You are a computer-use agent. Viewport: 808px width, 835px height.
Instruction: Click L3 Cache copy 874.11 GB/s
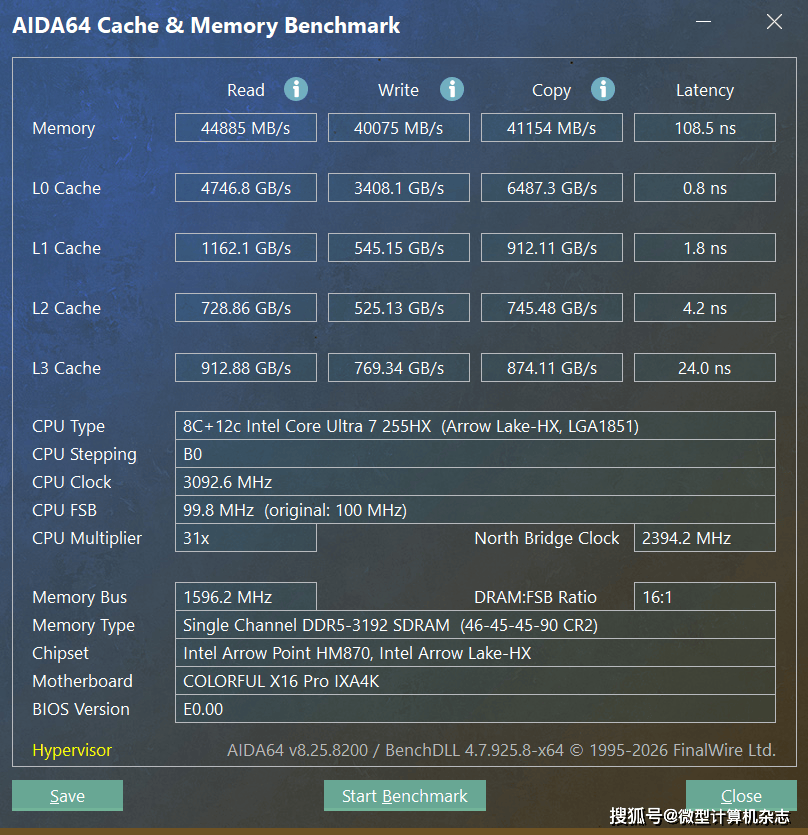(x=551, y=368)
